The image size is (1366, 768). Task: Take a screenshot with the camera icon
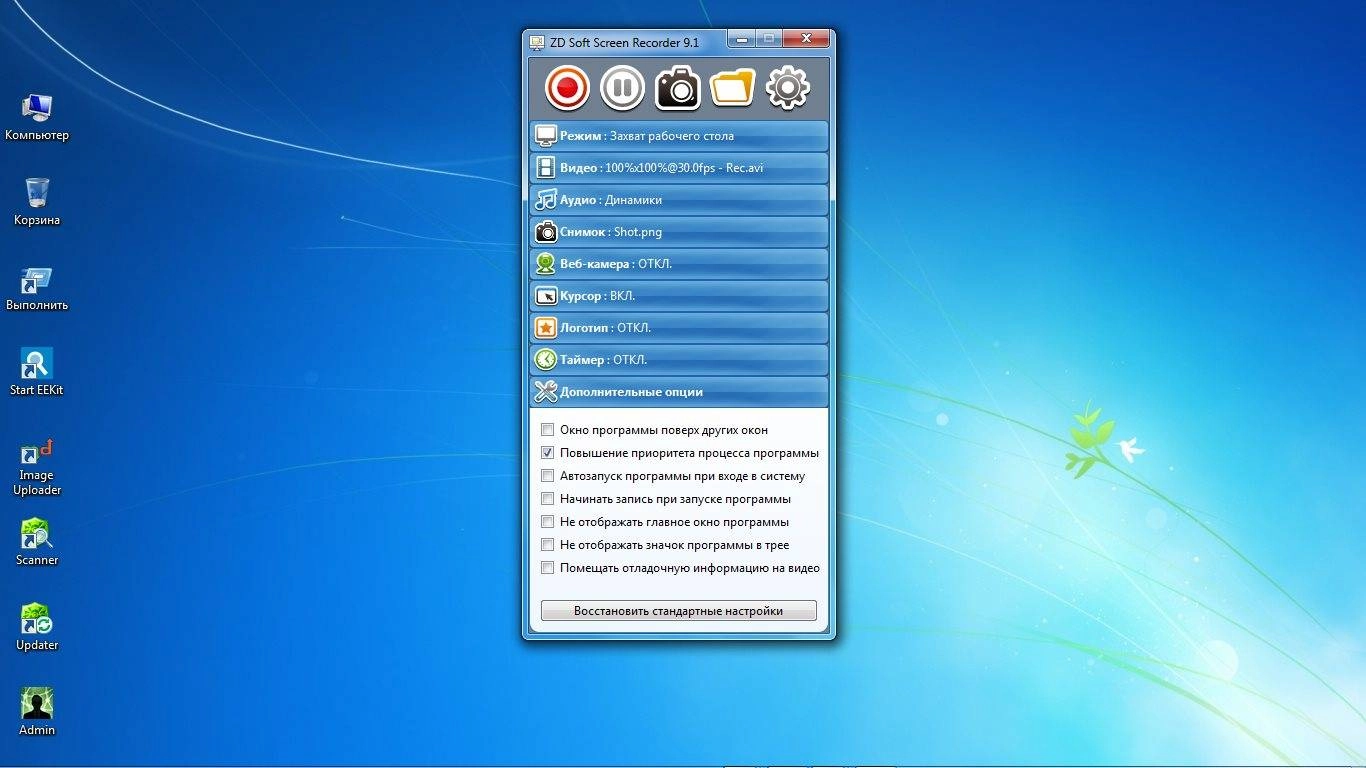678,88
